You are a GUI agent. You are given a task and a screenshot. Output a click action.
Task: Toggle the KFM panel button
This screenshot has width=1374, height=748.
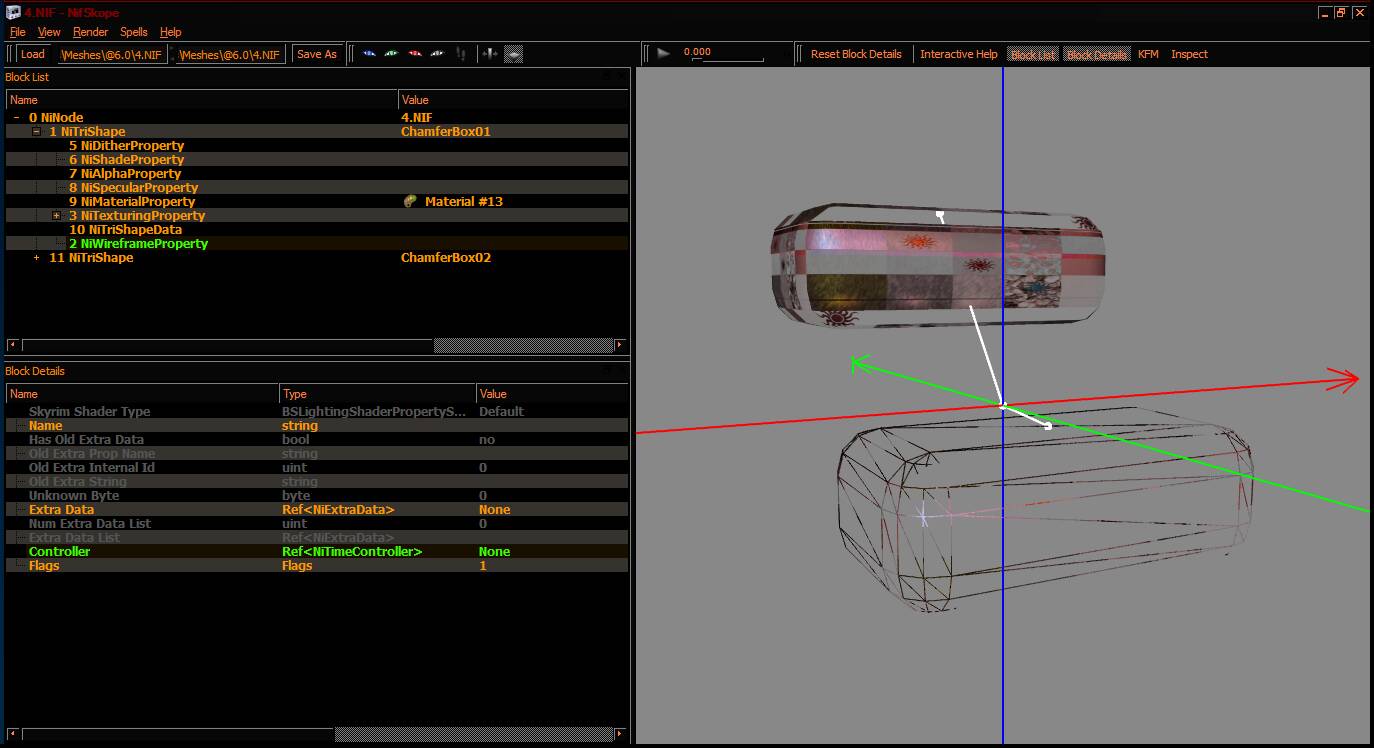(1148, 54)
